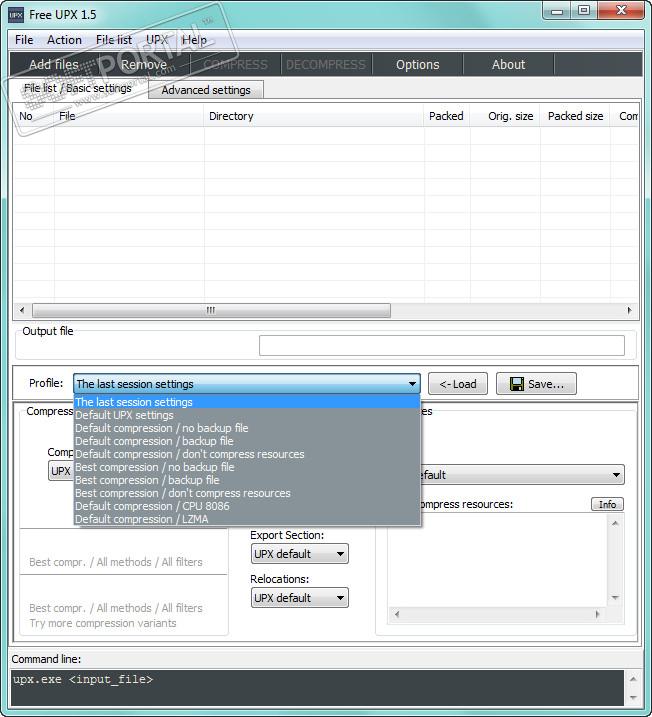Click 'Try more compression variants' text

(103, 623)
